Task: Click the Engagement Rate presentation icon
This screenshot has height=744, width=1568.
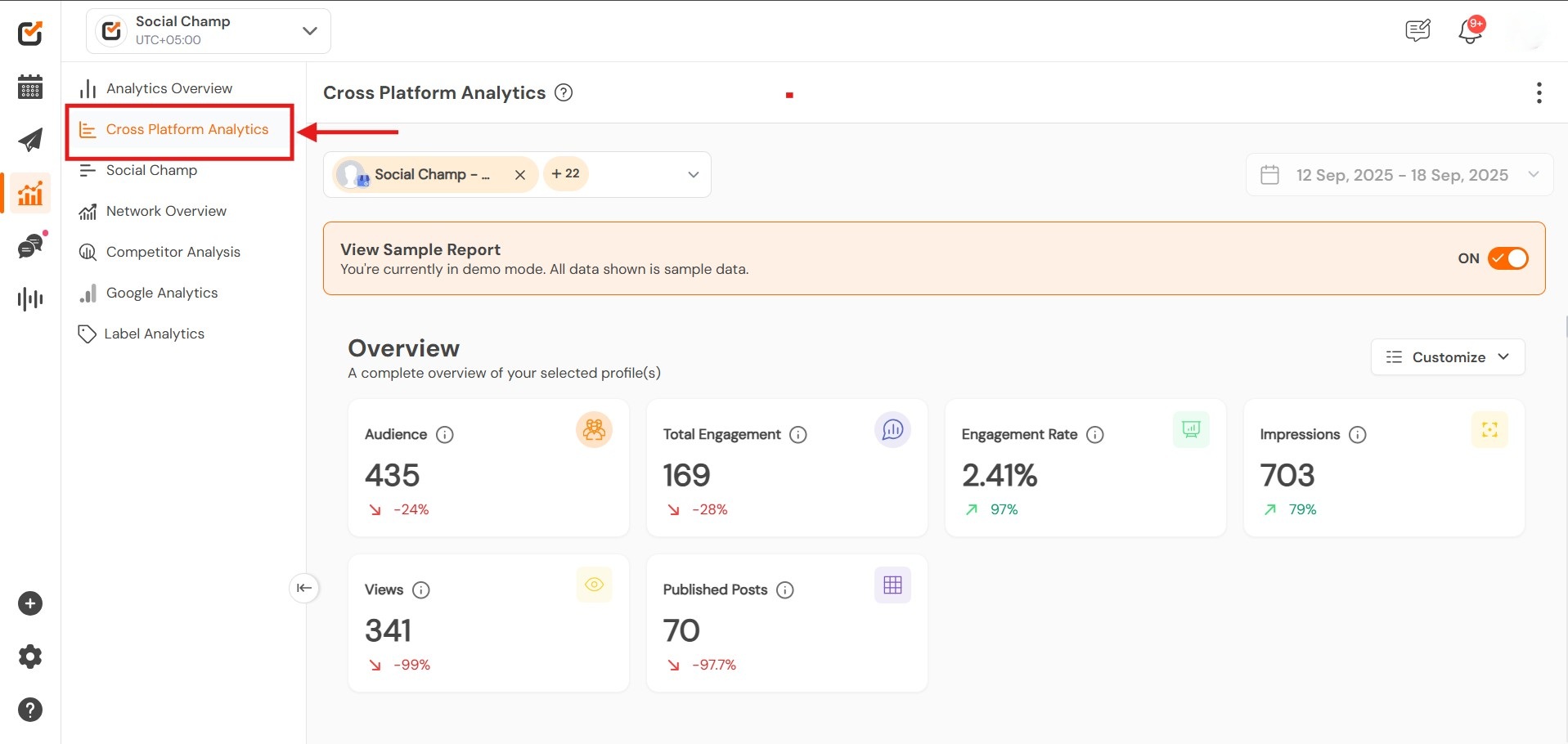Action: (1191, 429)
